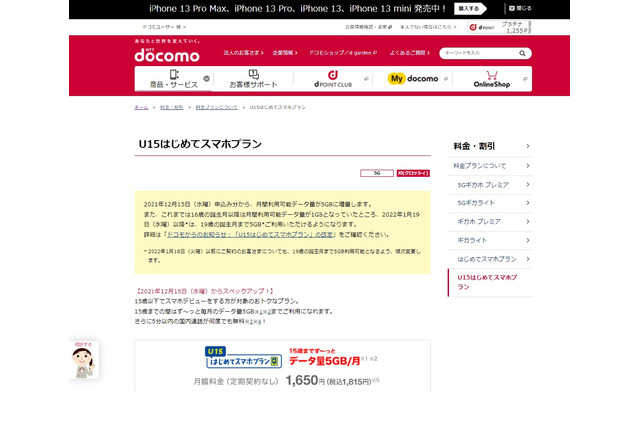The image size is (640, 426).
Task: Click the Xi(クロッシィ) badge
Action: click(x=413, y=173)
